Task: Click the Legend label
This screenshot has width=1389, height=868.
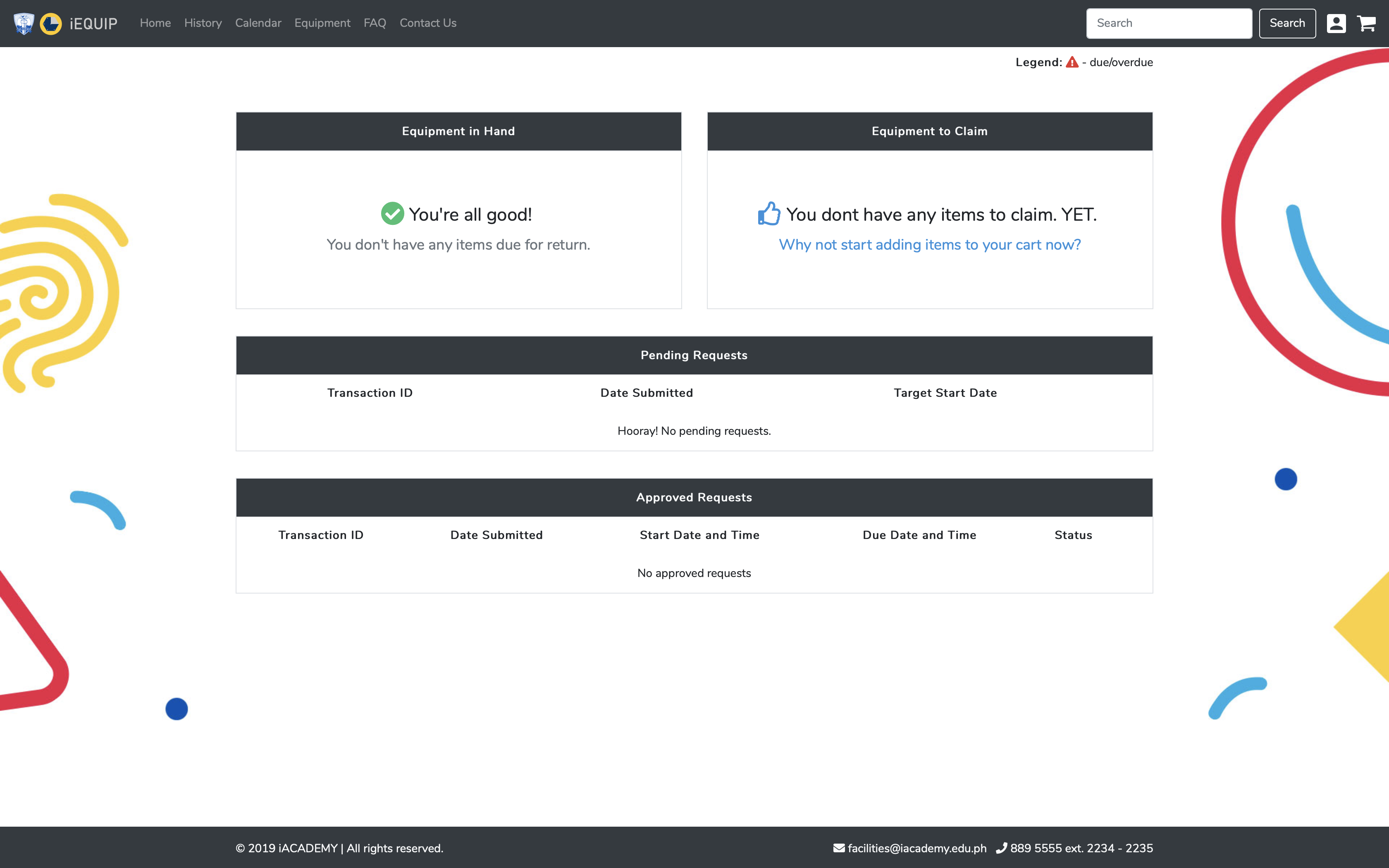Action: (x=1039, y=62)
